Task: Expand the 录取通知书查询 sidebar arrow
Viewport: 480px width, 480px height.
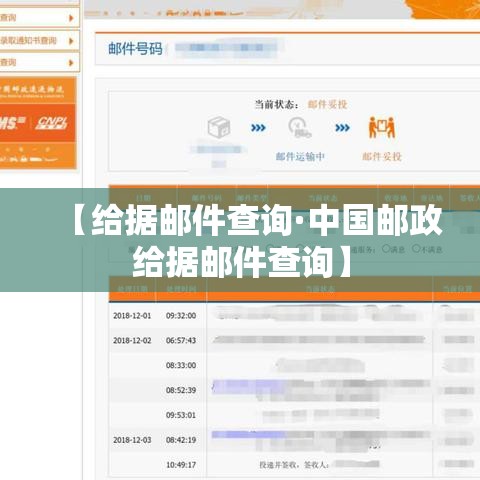Action: (71, 41)
